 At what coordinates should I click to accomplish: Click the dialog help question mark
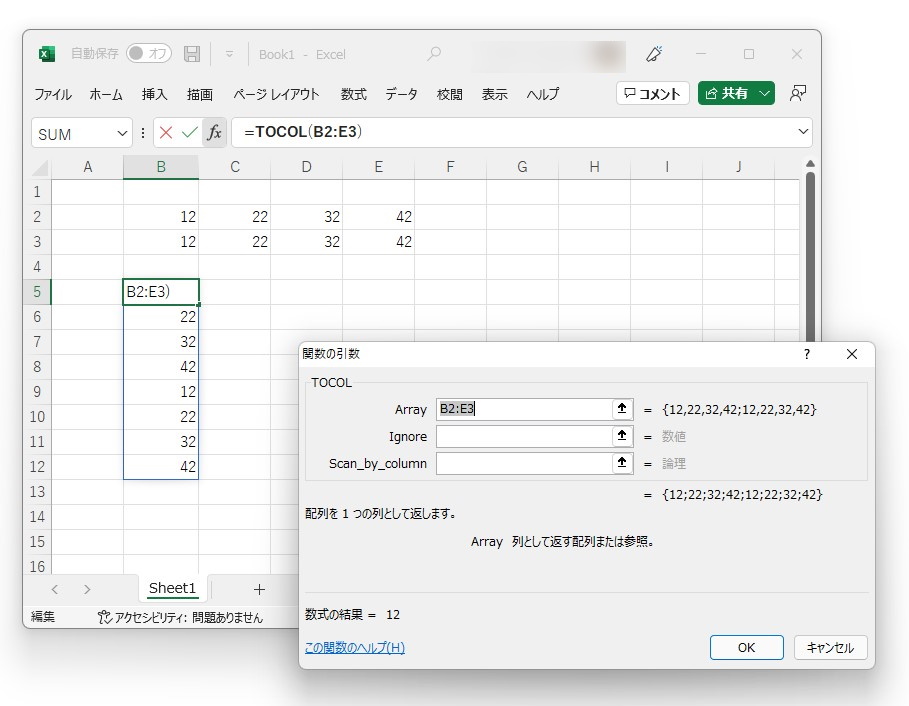coord(807,354)
